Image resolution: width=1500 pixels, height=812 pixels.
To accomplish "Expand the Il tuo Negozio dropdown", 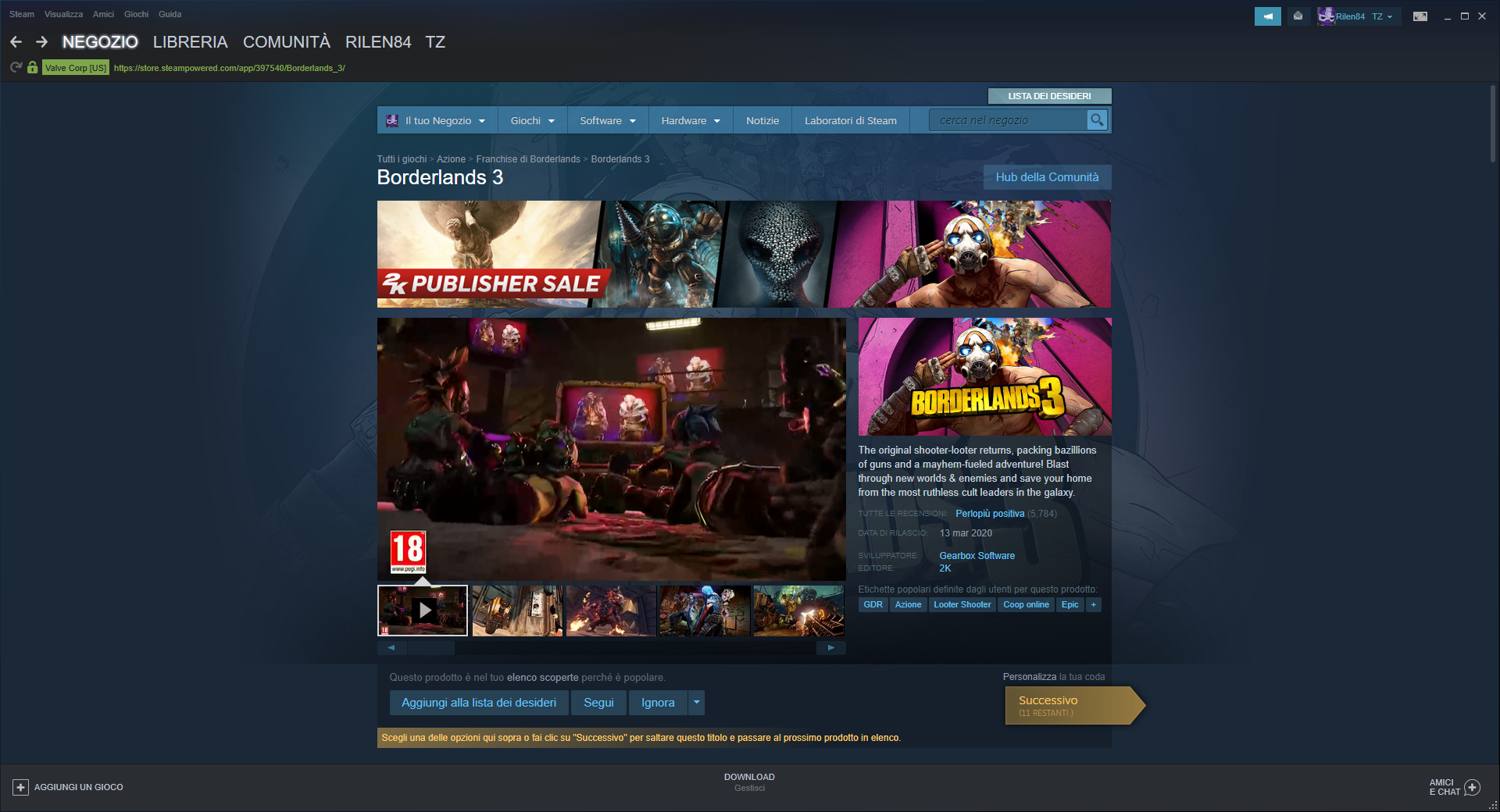I will click(482, 121).
